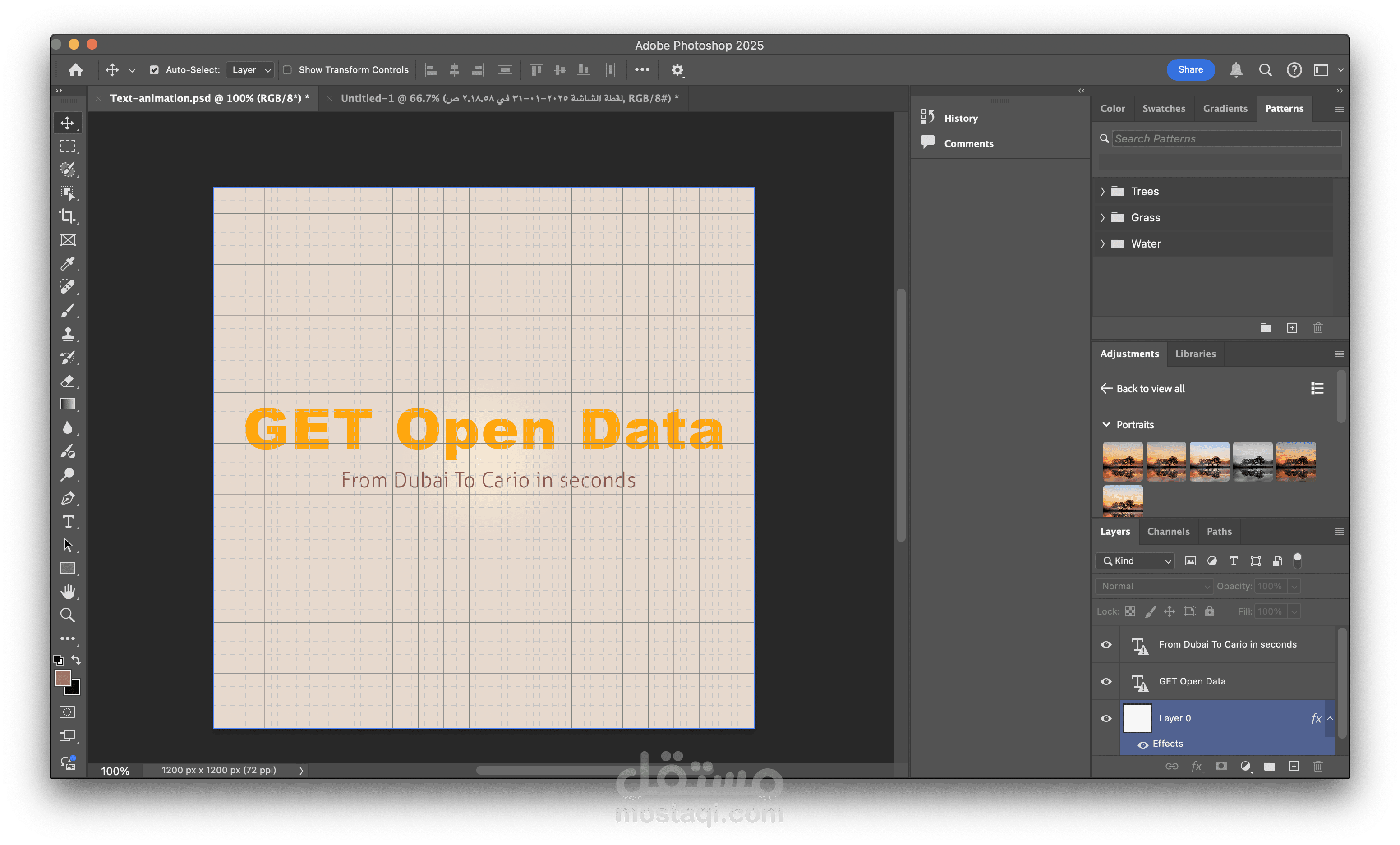Select the Horizontal Type tool
The height and width of the screenshot is (845, 1400).
pos(68,521)
